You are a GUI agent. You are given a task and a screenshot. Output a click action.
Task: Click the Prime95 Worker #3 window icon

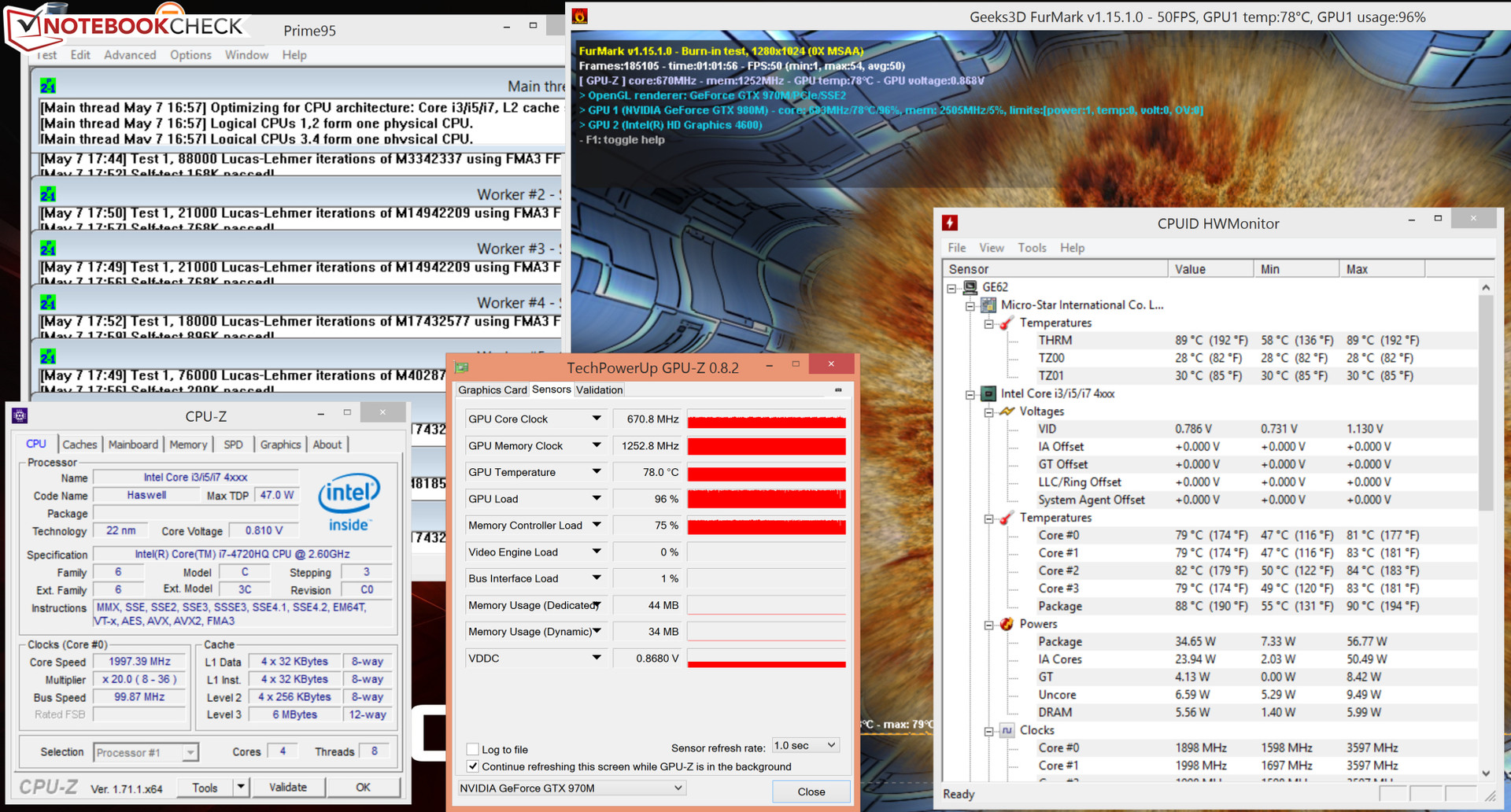tap(48, 248)
